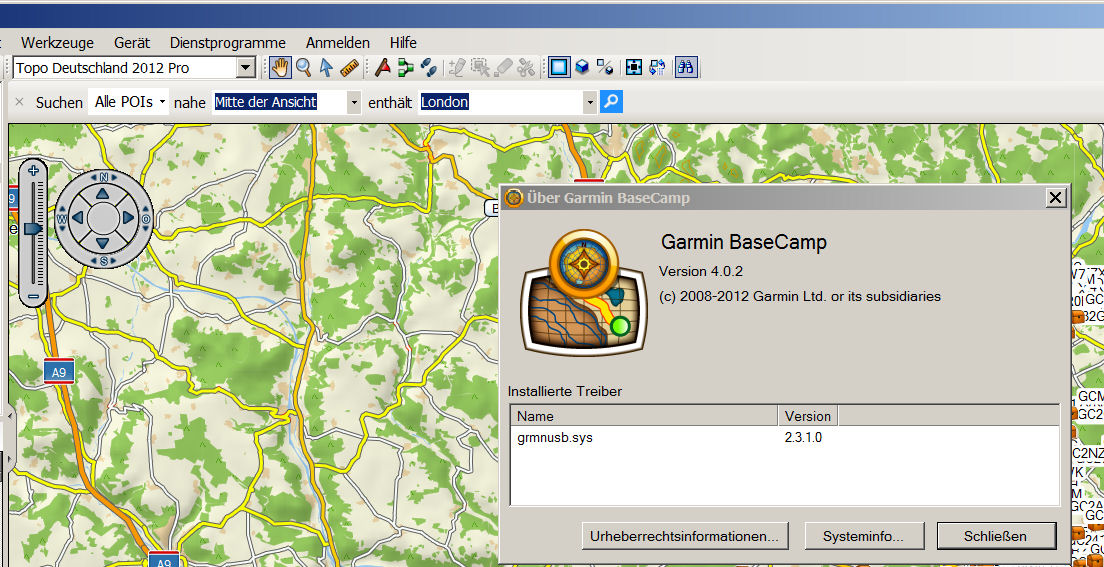Image resolution: width=1104 pixels, height=567 pixels.
Task: Click S on the compass ring
Action: 104,261
